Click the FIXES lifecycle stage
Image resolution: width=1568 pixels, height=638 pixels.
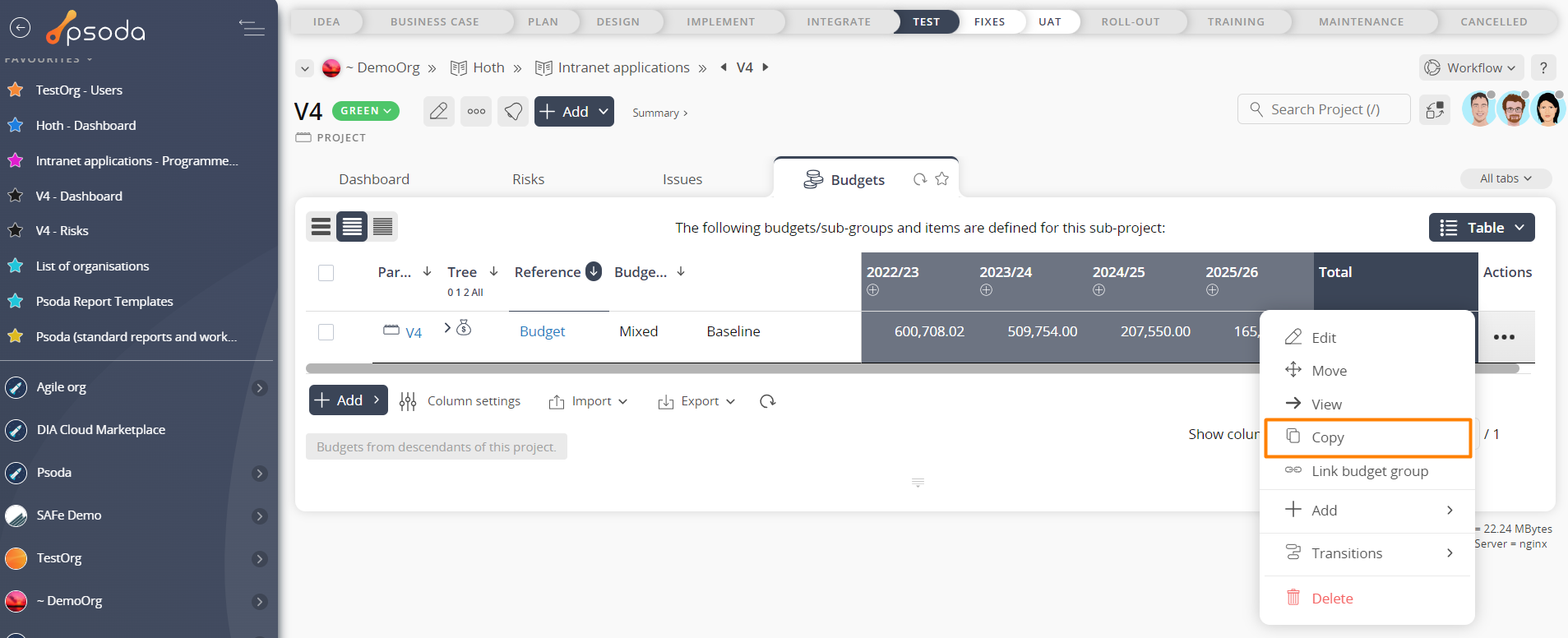point(989,21)
